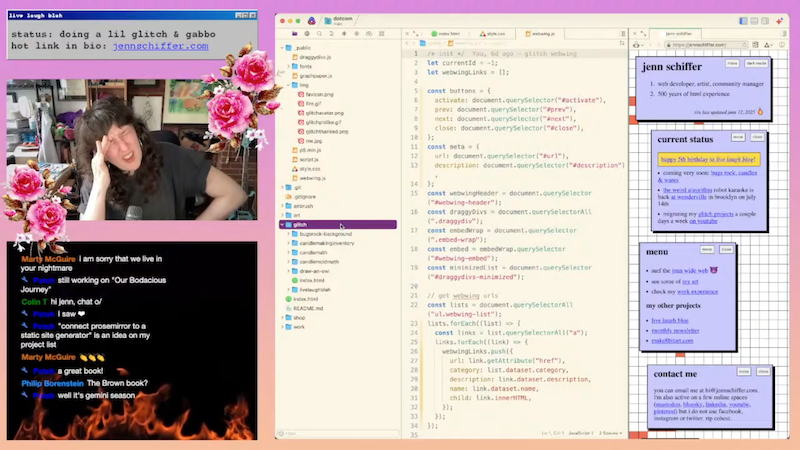The image size is (800, 450).
Task: Click move button on current status card
Action: click(738, 137)
